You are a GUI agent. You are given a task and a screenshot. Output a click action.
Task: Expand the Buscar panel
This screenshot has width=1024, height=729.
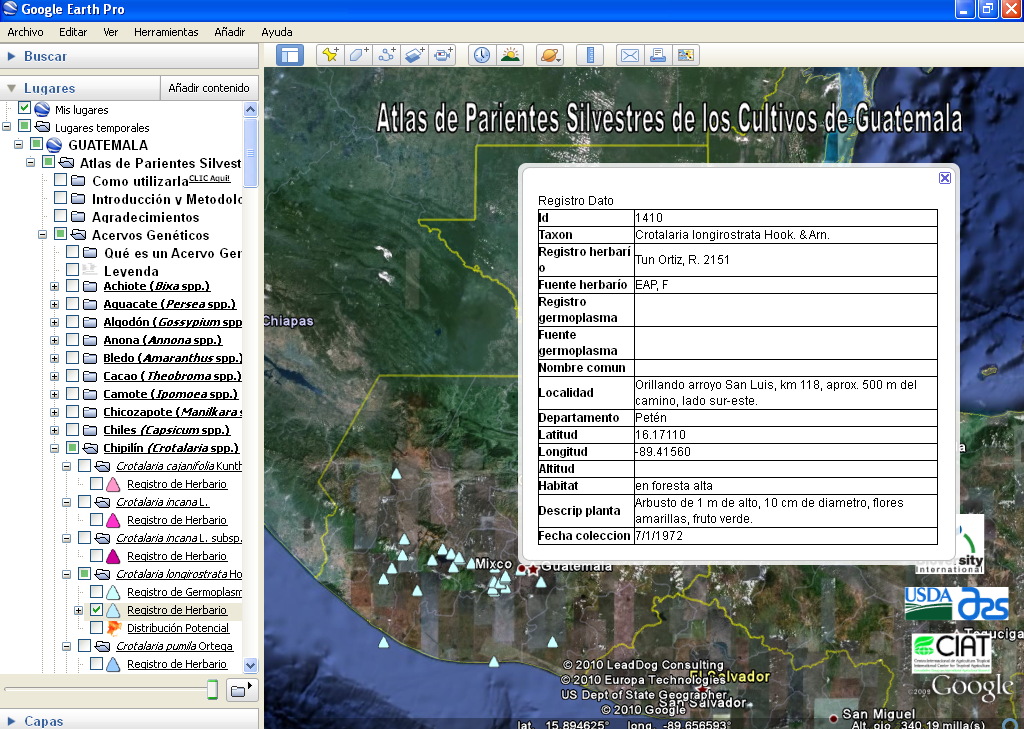[x=11, y=56]
